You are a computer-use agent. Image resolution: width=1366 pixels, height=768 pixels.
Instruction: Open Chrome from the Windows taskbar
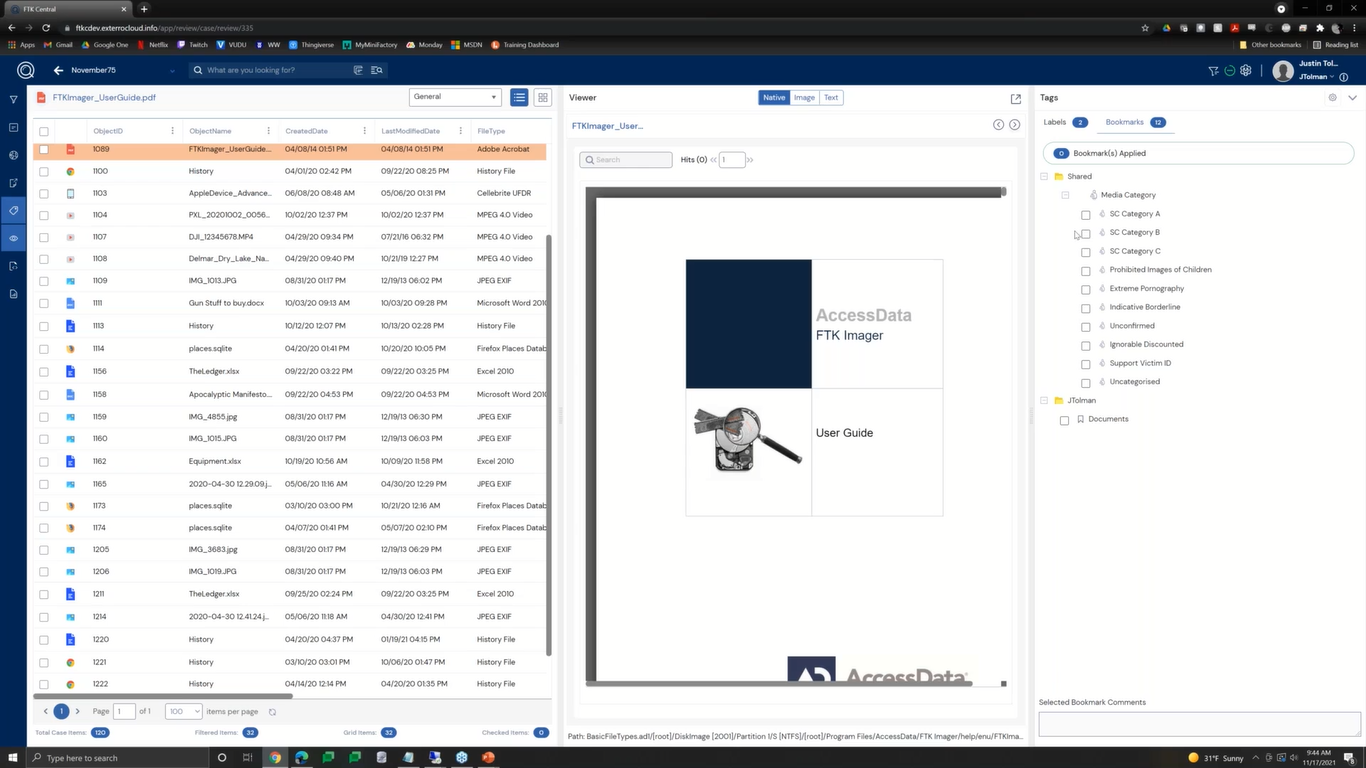point(275,757)
